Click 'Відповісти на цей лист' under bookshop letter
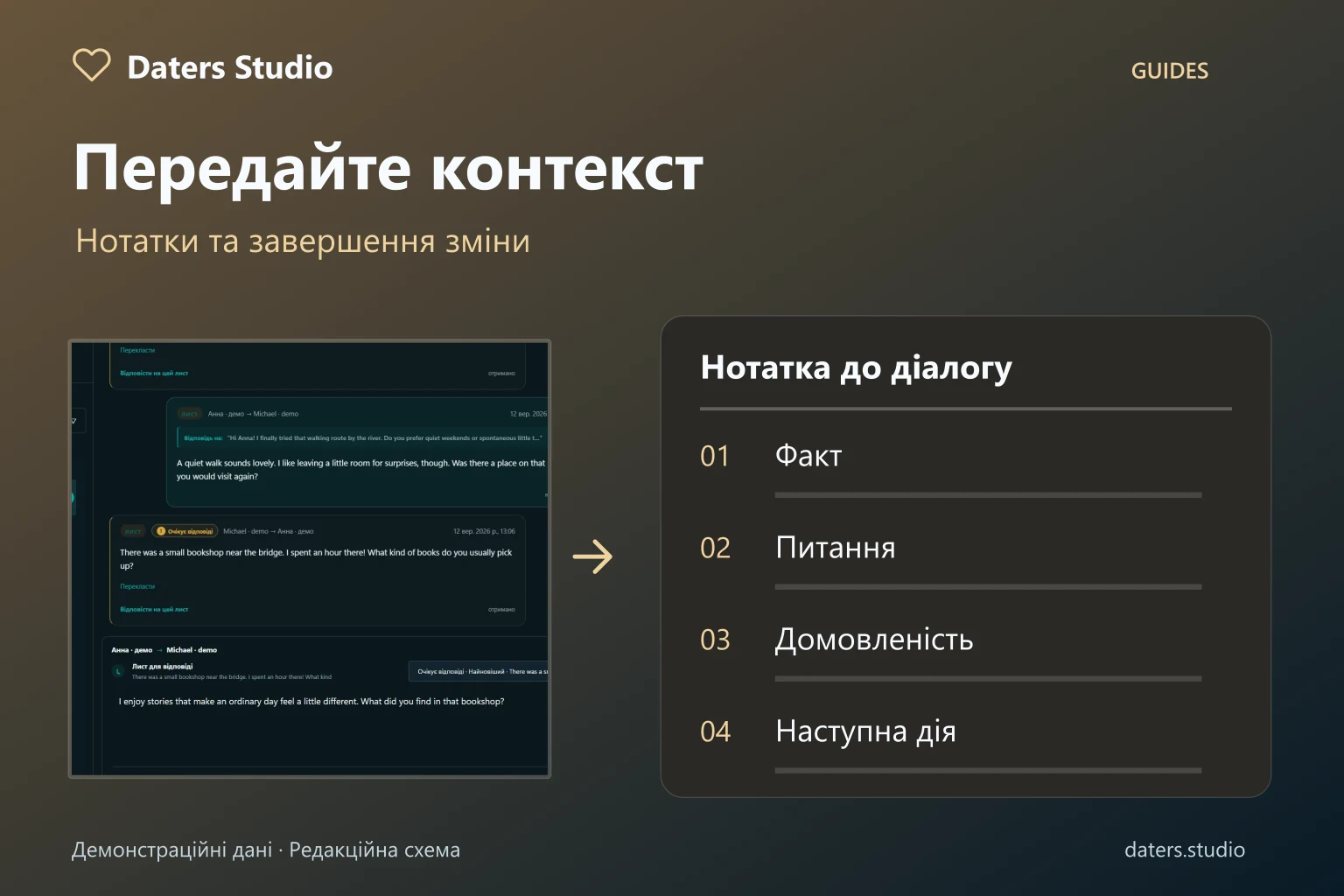The width and height of the screenshot is (1344, 896). tap(154, 609)
